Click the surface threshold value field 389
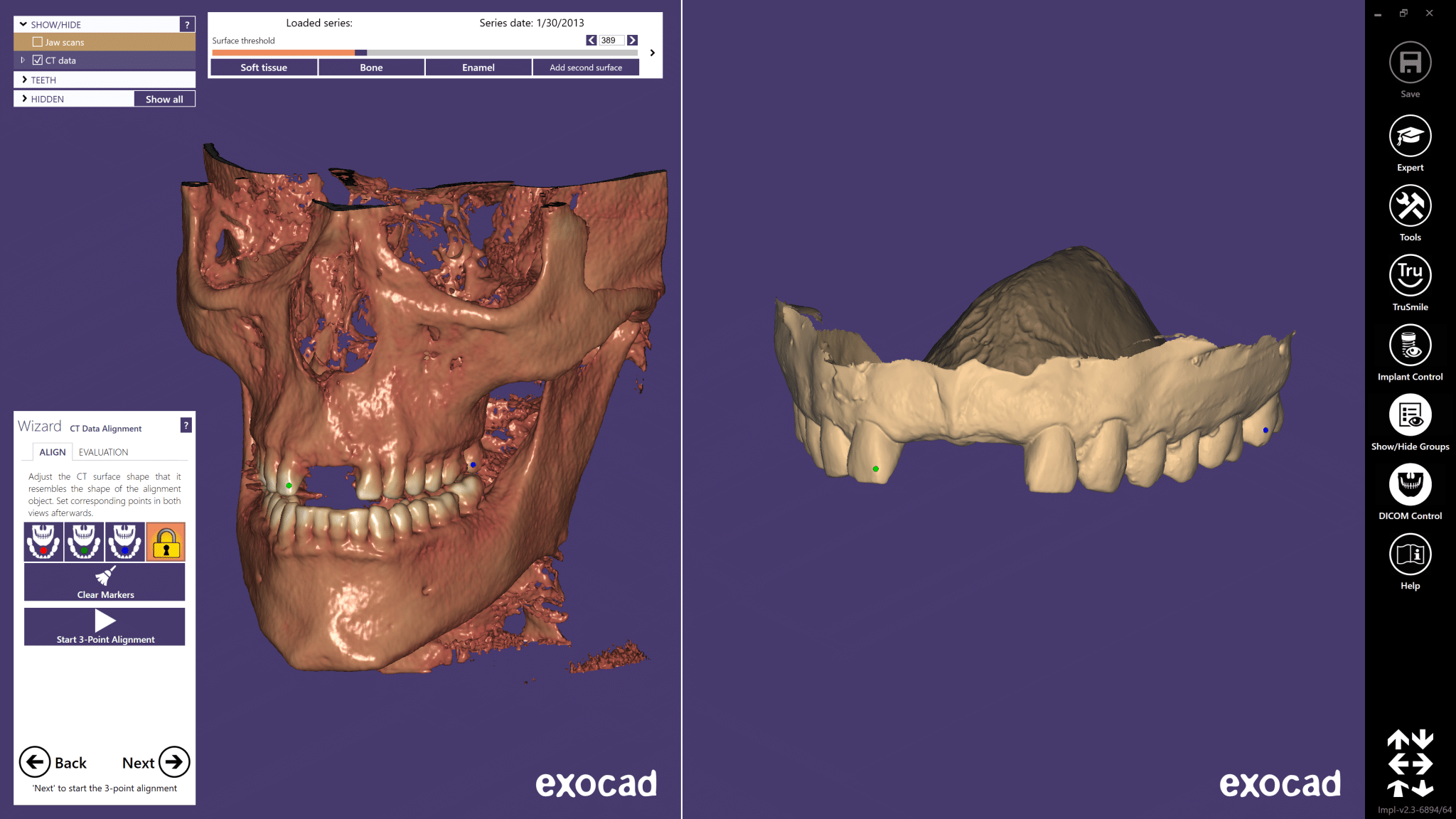 (x=611, y=41)
